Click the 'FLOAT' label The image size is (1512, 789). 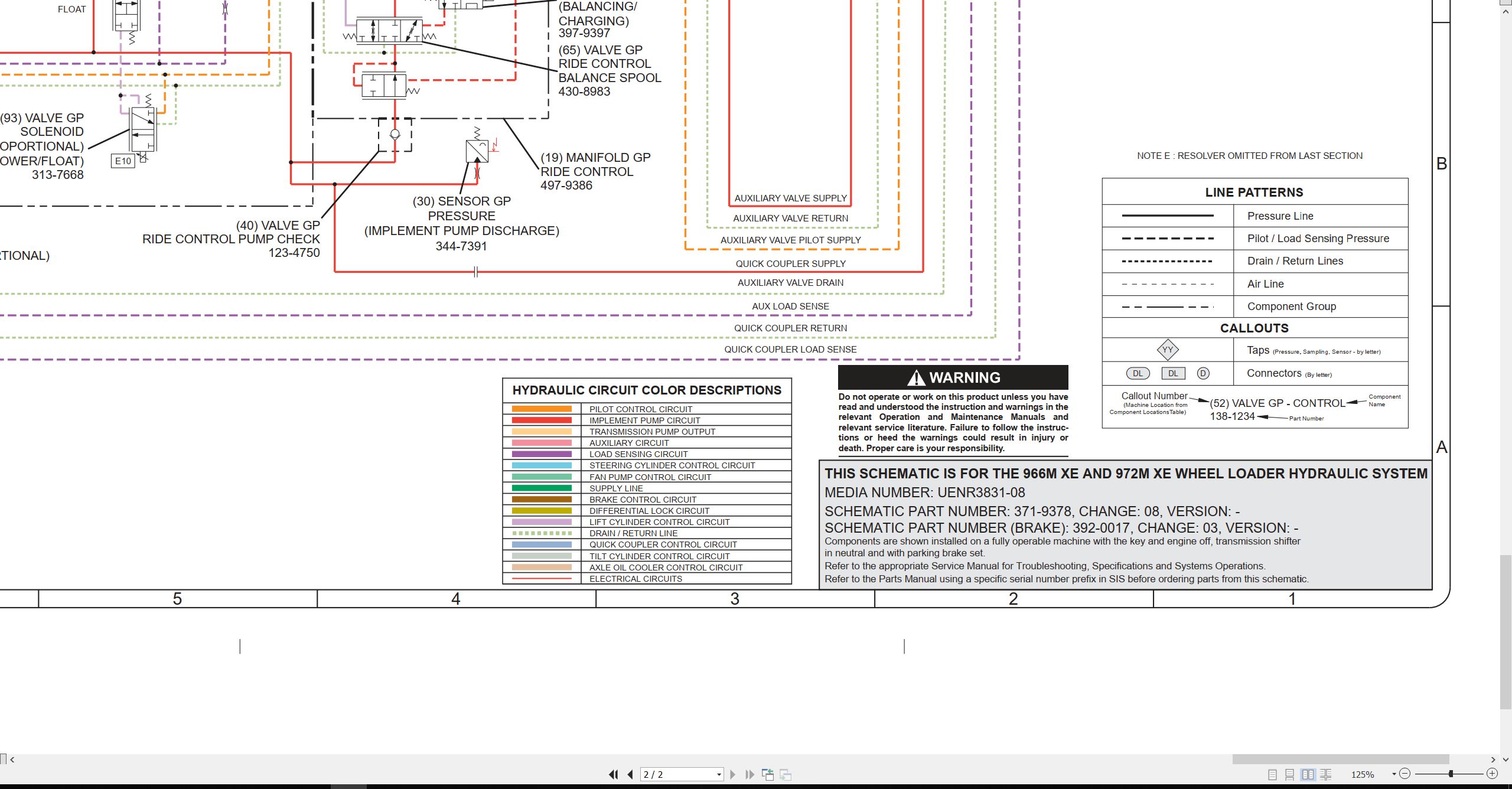(x=71, y=9)
